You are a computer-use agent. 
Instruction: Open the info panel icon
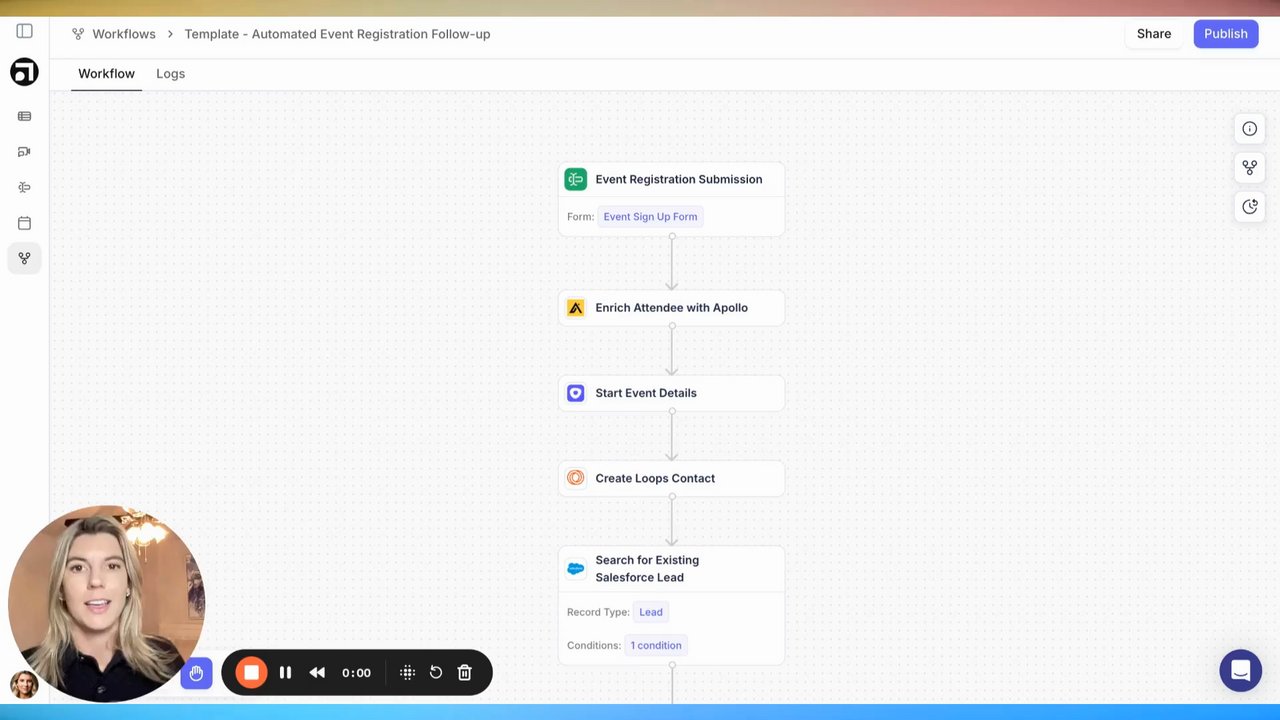pyautogui.click(x=1249, y=128)
